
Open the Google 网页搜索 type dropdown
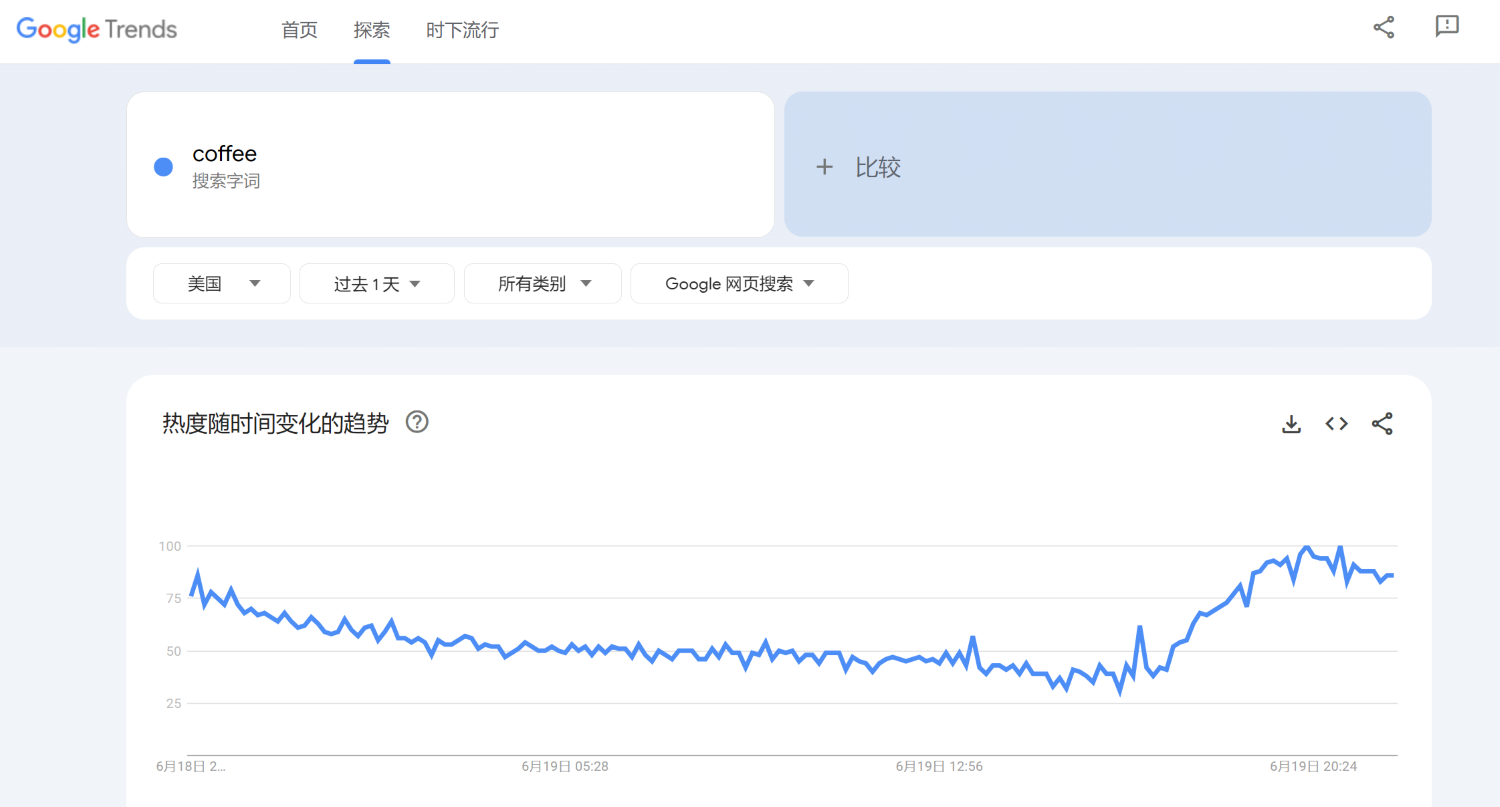[739, 284]
